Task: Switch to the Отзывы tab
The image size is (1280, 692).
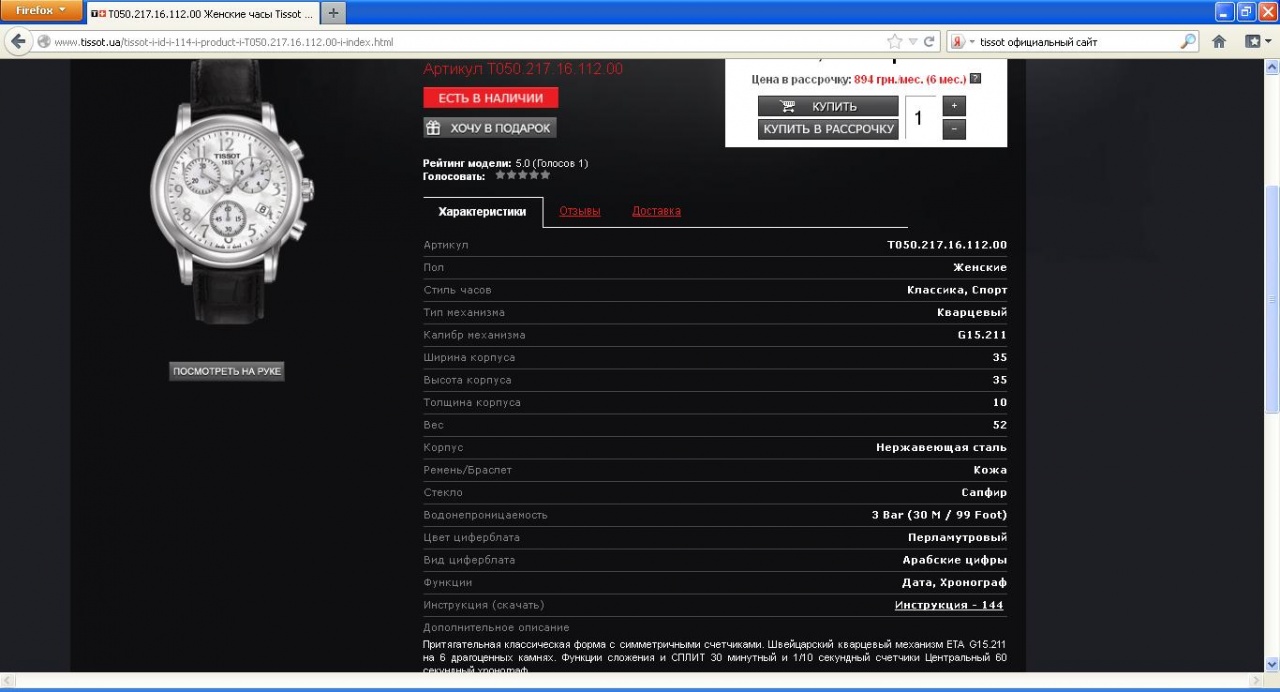Action: click(580, 211)
